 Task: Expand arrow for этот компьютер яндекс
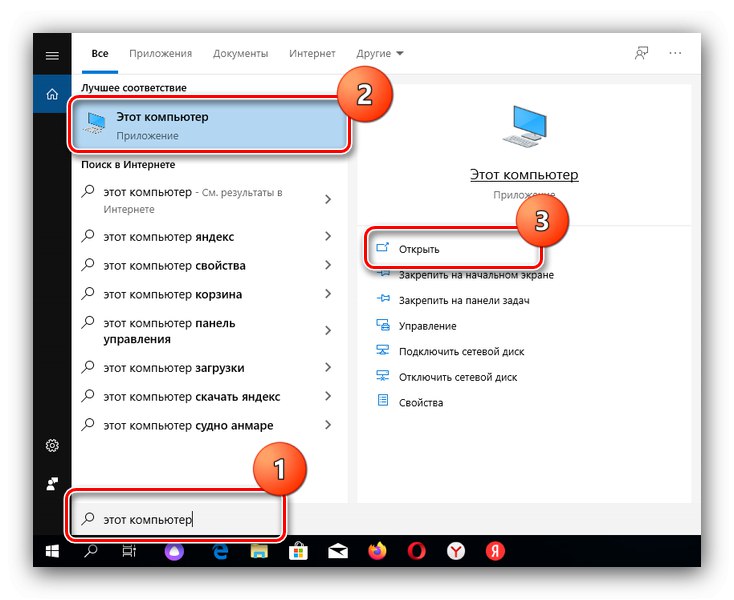328,236
